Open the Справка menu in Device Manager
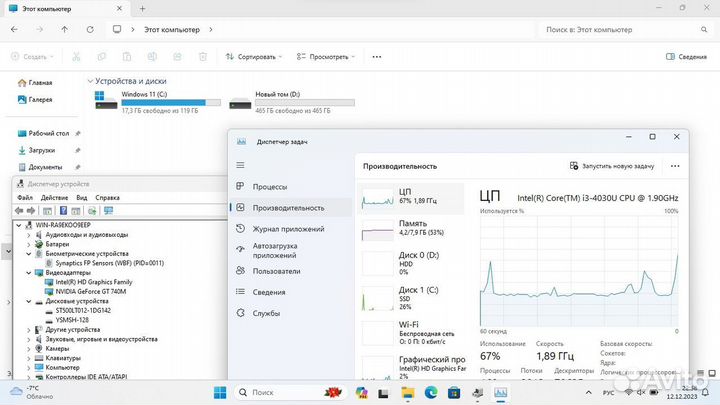This screenshot has width=720, height=405. tap(107, 197)
